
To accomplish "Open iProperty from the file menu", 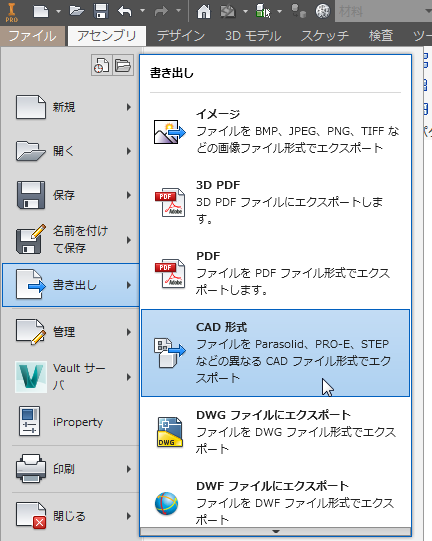I will pyautogui.click(x=71, y=422).
